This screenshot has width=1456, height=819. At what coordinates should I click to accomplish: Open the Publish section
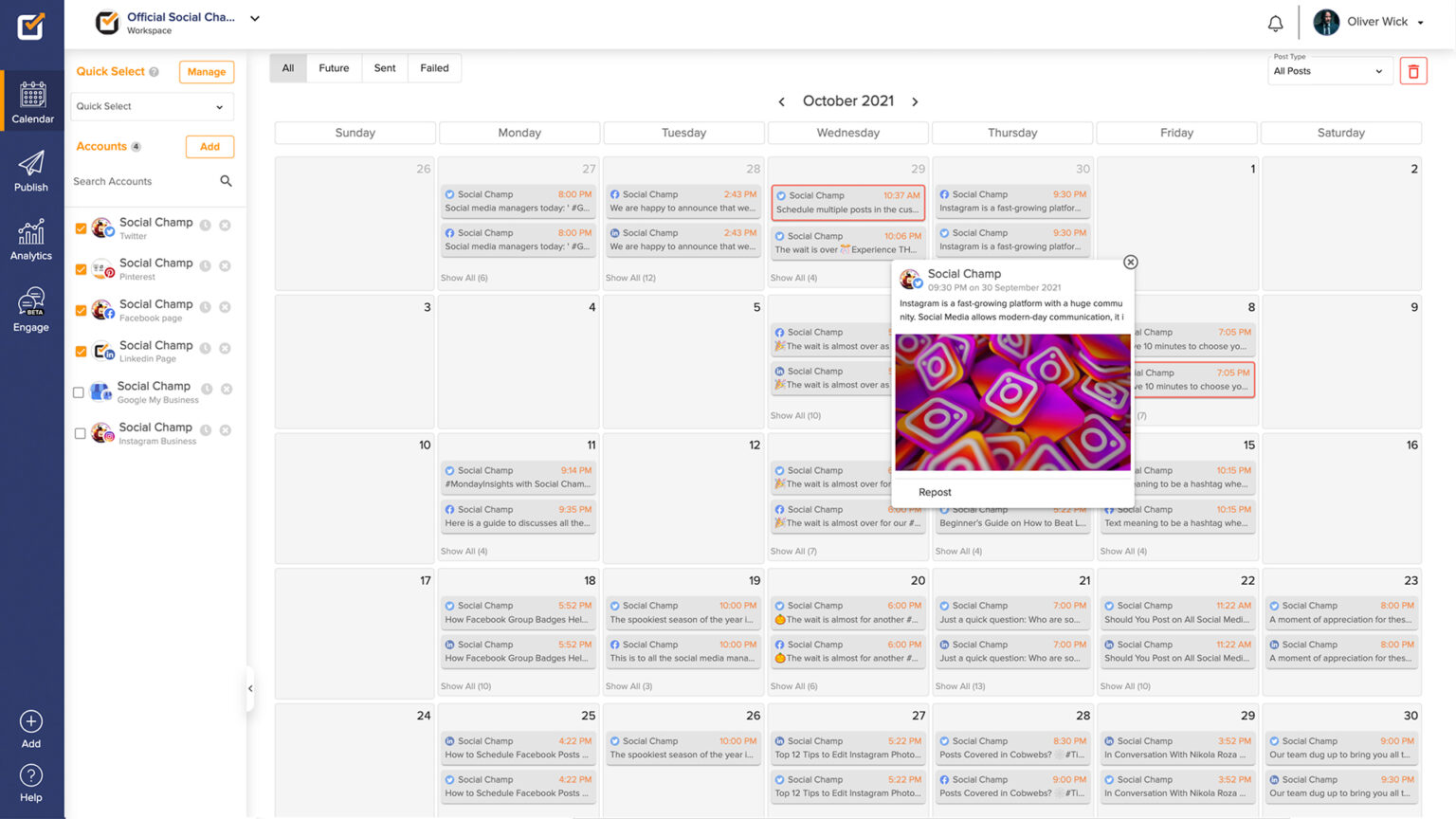coord(31,172)
